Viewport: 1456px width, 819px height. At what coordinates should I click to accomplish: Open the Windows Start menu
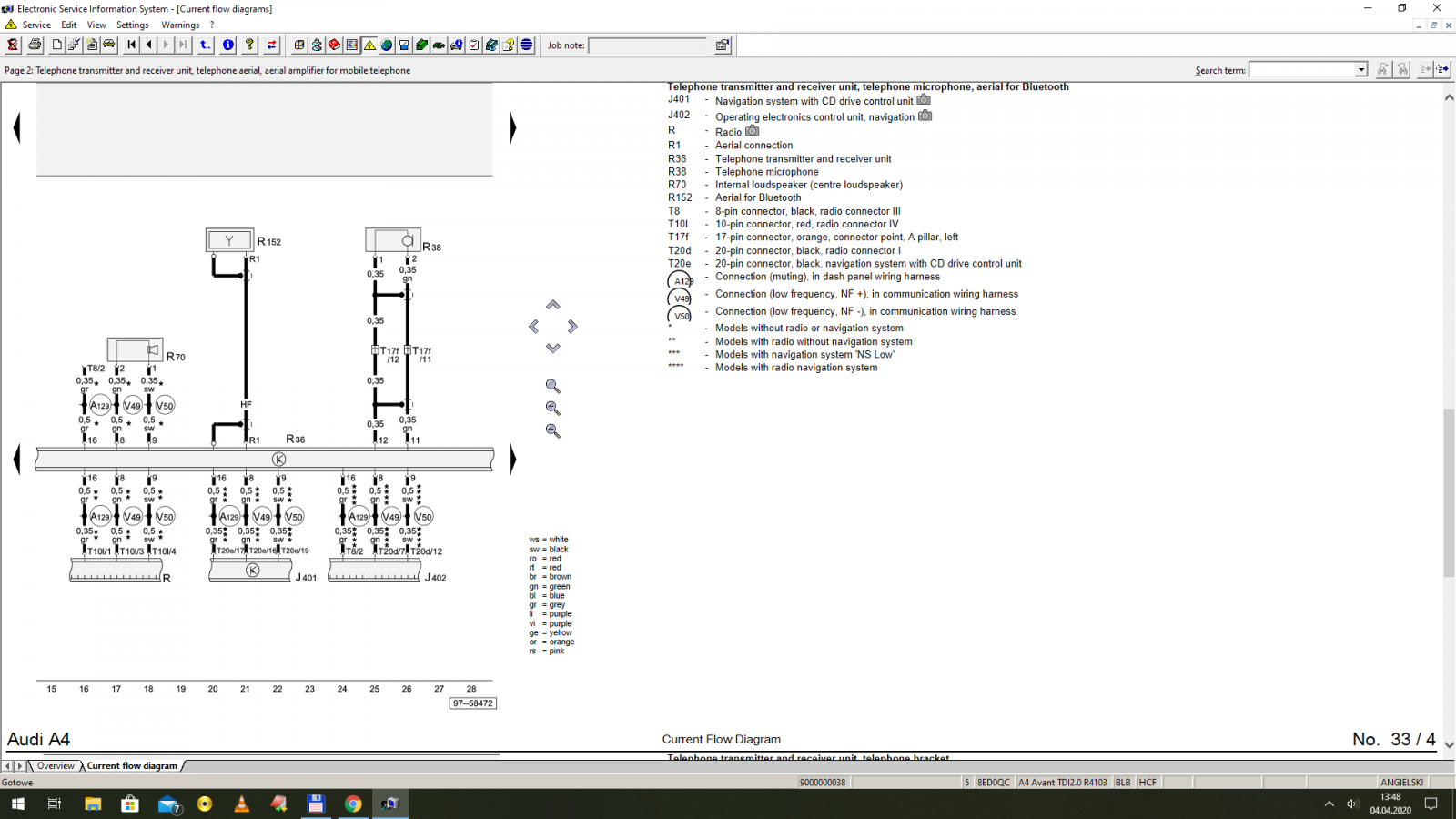coord(17,804)
